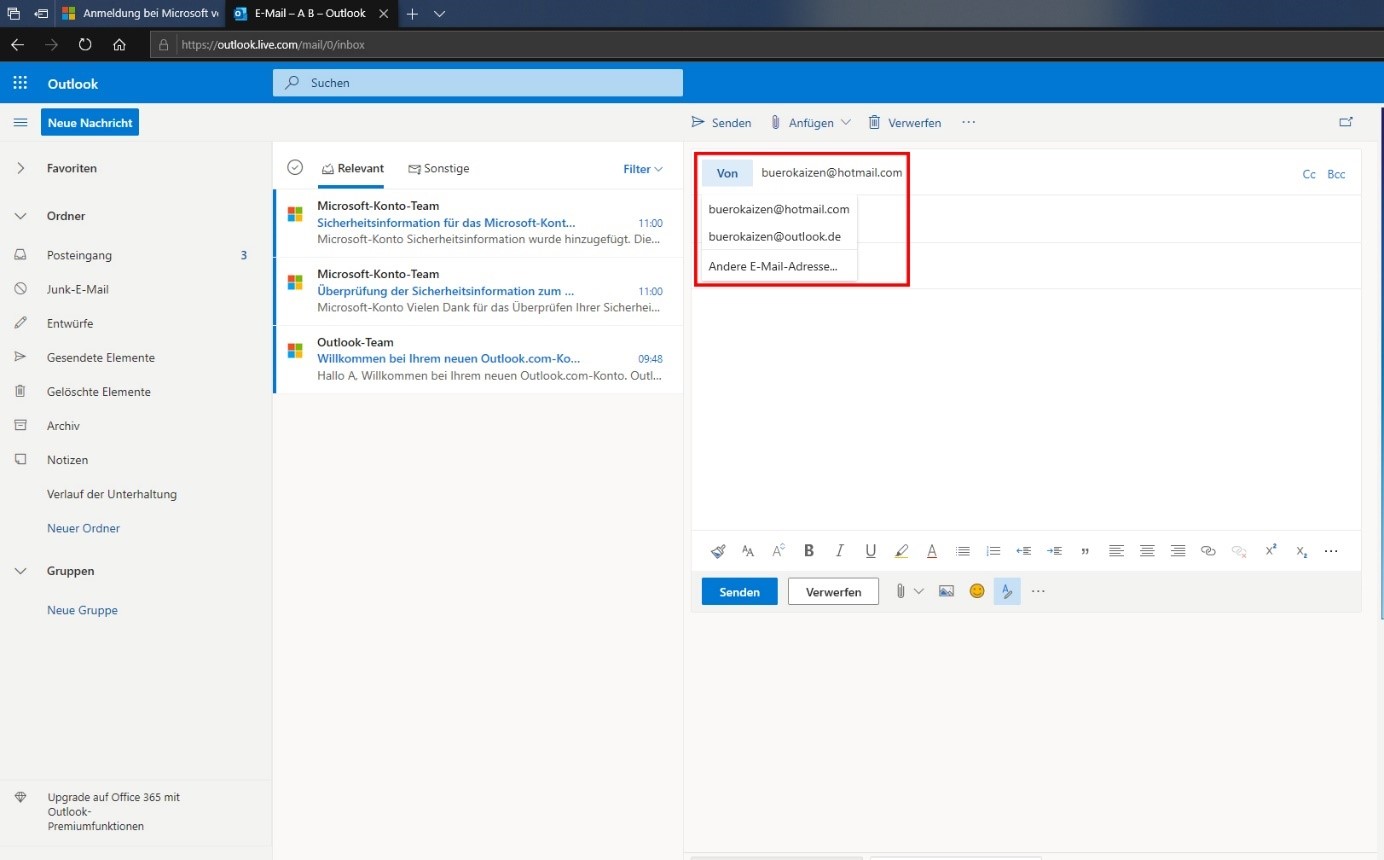Open attach dropdown arrow next to paperclip
The image size is (1384, 860).
[x=919, y=591]
